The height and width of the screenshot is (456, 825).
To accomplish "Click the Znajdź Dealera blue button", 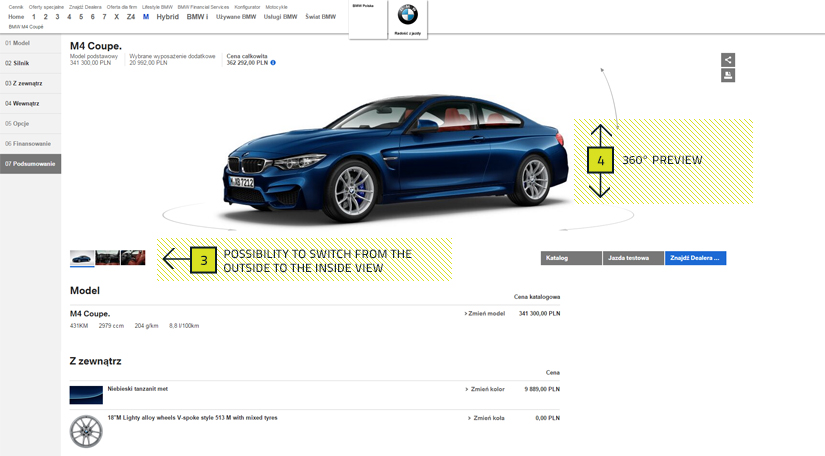I will (695, 258).
